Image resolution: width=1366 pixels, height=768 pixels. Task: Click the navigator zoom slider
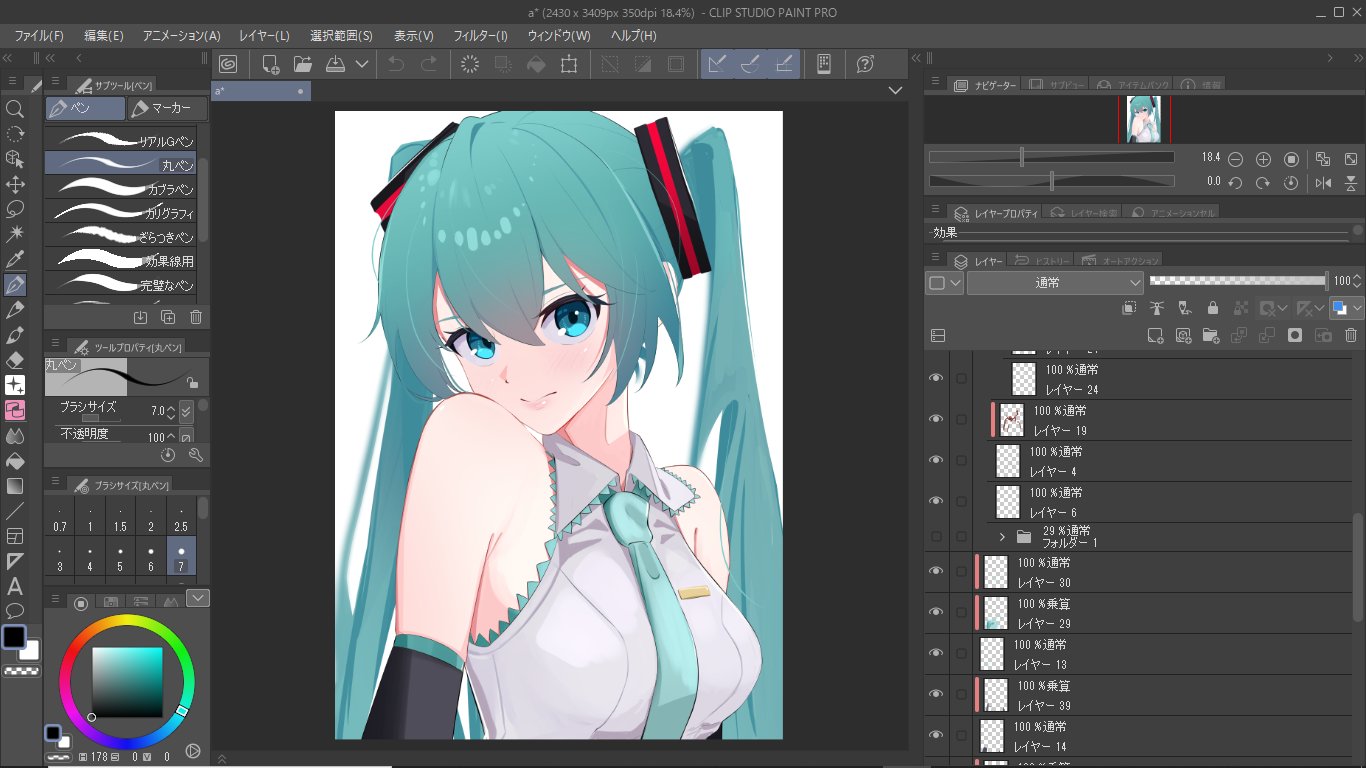click(x=1051, y=158)
